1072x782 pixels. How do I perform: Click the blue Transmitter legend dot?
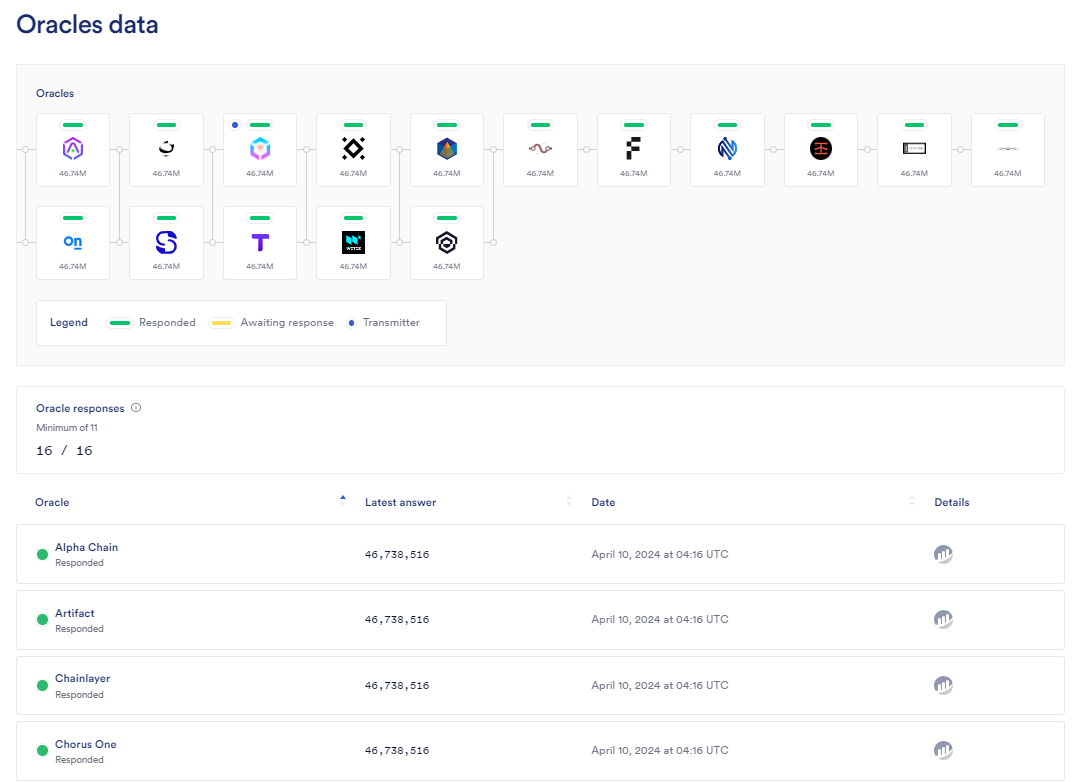coord(351,323)
